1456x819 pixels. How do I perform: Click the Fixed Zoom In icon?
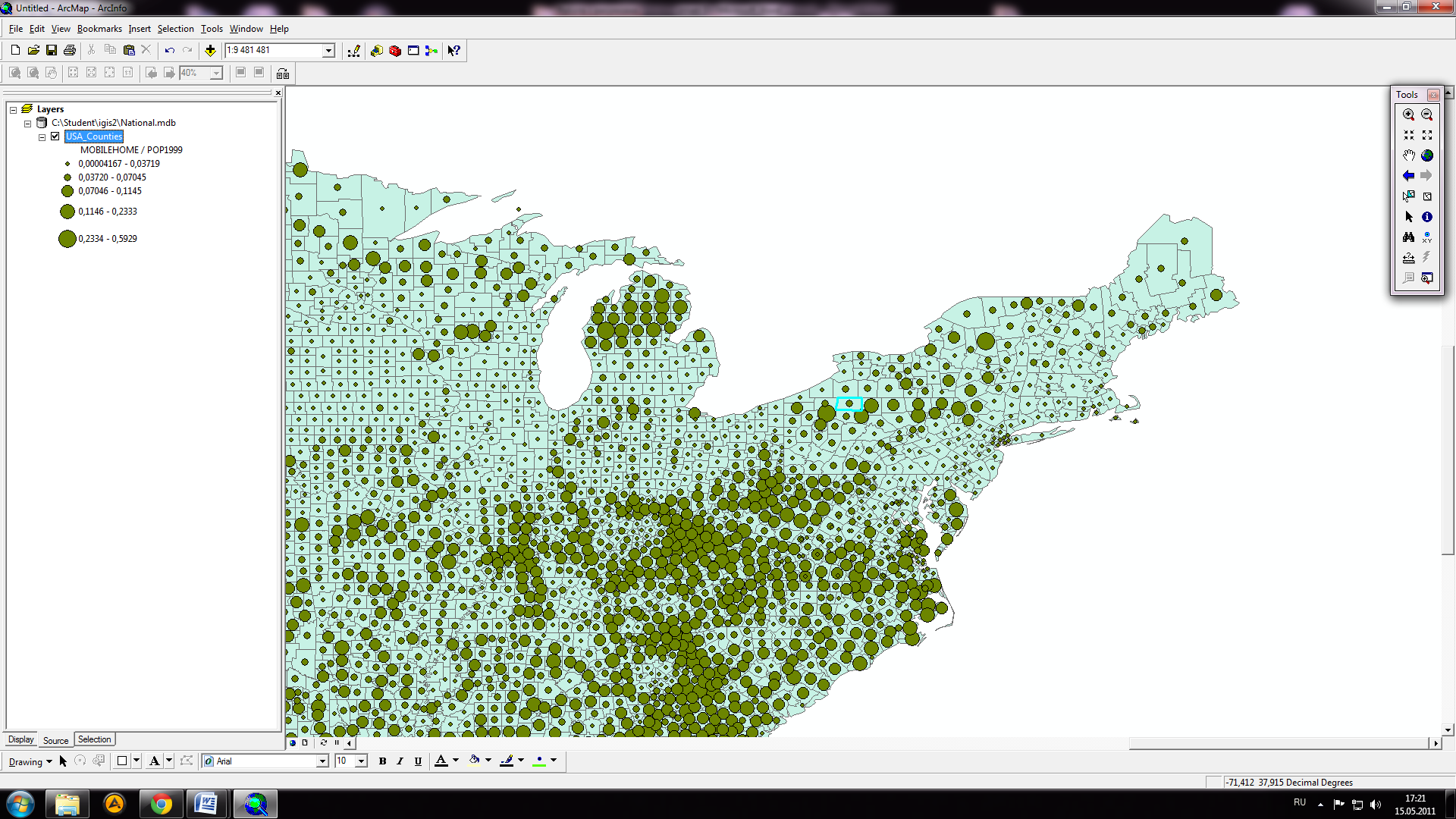point(1408,135)
